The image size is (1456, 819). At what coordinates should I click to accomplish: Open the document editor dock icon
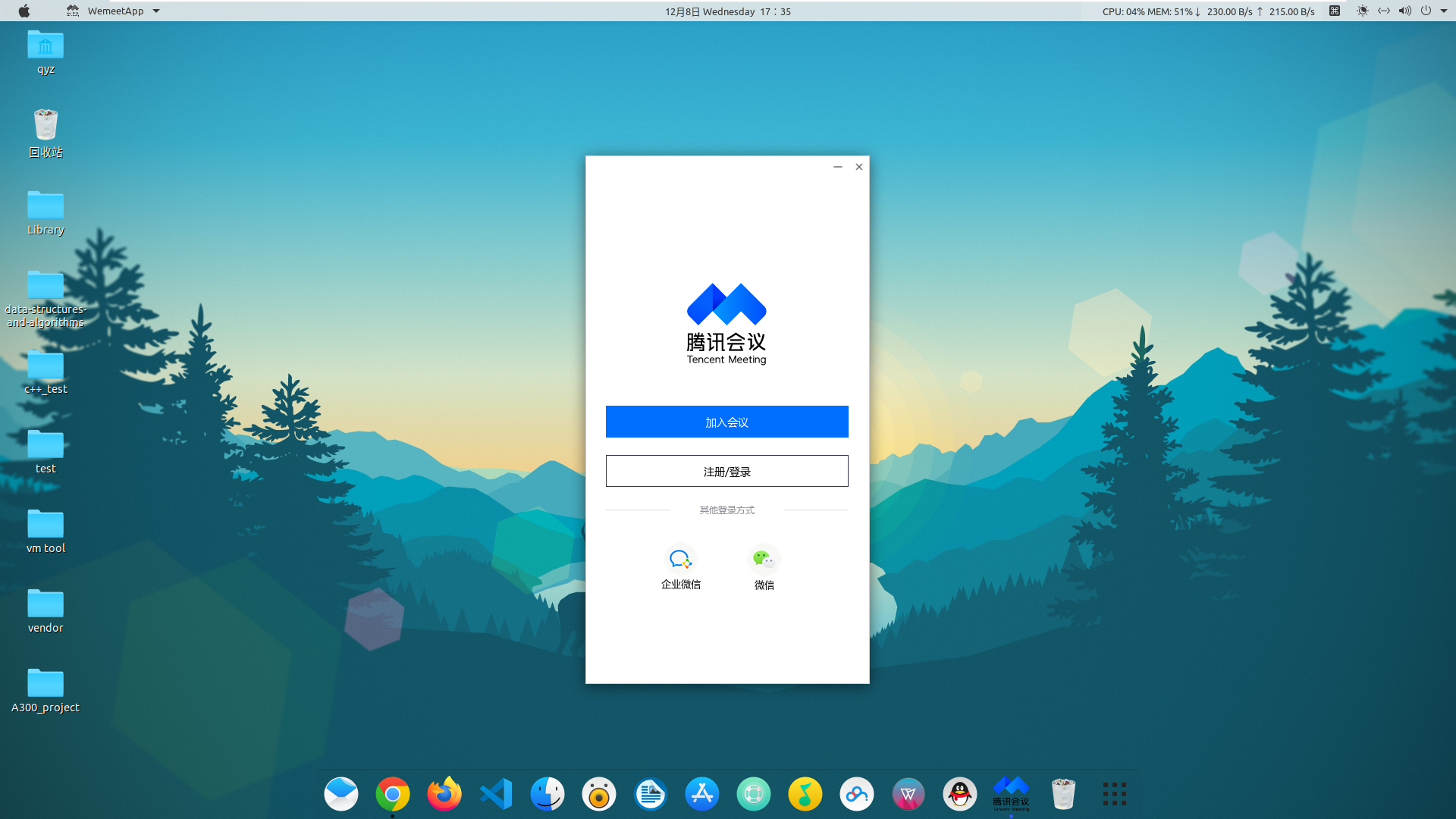[x=651, y=794]
